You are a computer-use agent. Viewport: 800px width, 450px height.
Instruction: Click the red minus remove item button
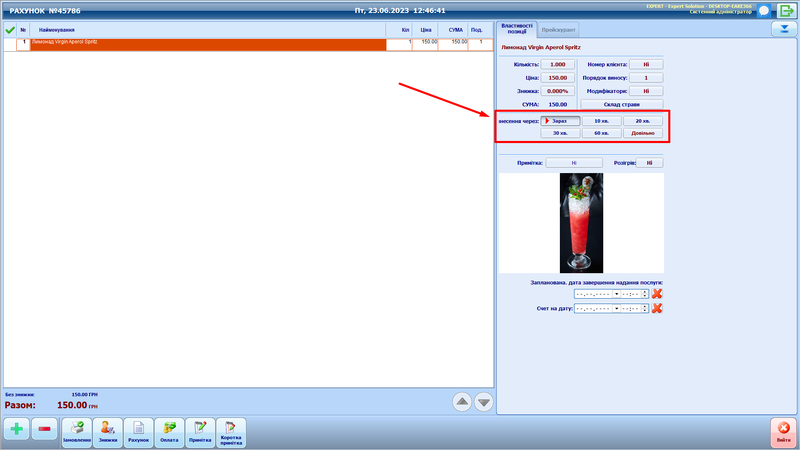(44, 429)
